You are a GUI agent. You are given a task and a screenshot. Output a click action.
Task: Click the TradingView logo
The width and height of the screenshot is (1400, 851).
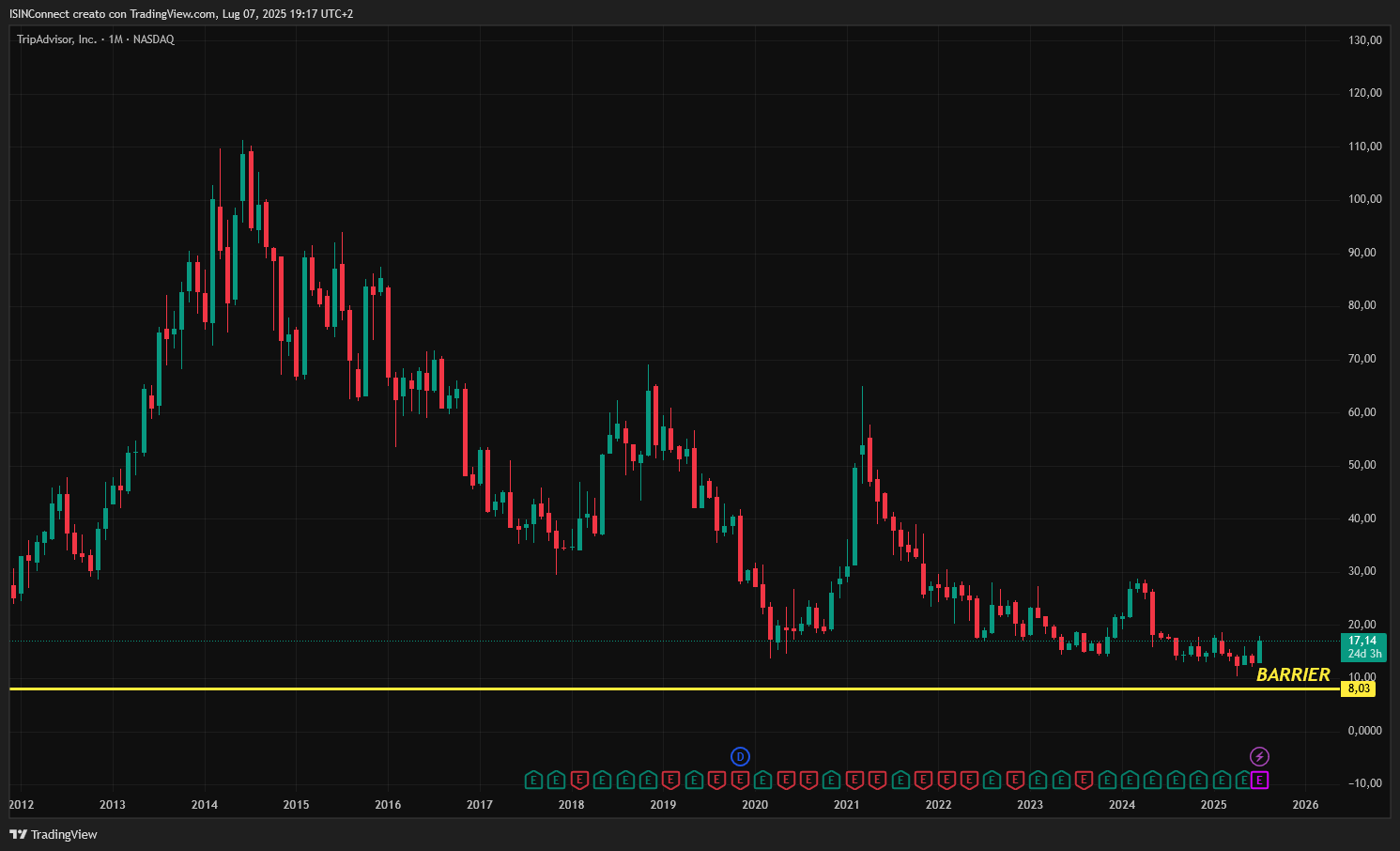click(54, 834)
